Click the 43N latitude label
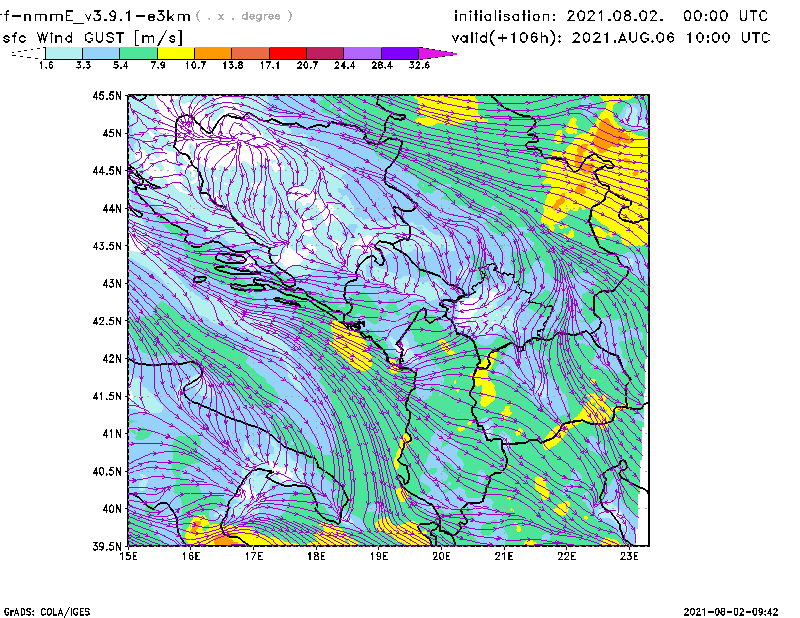The image size is (800, 618). point(112,283)
